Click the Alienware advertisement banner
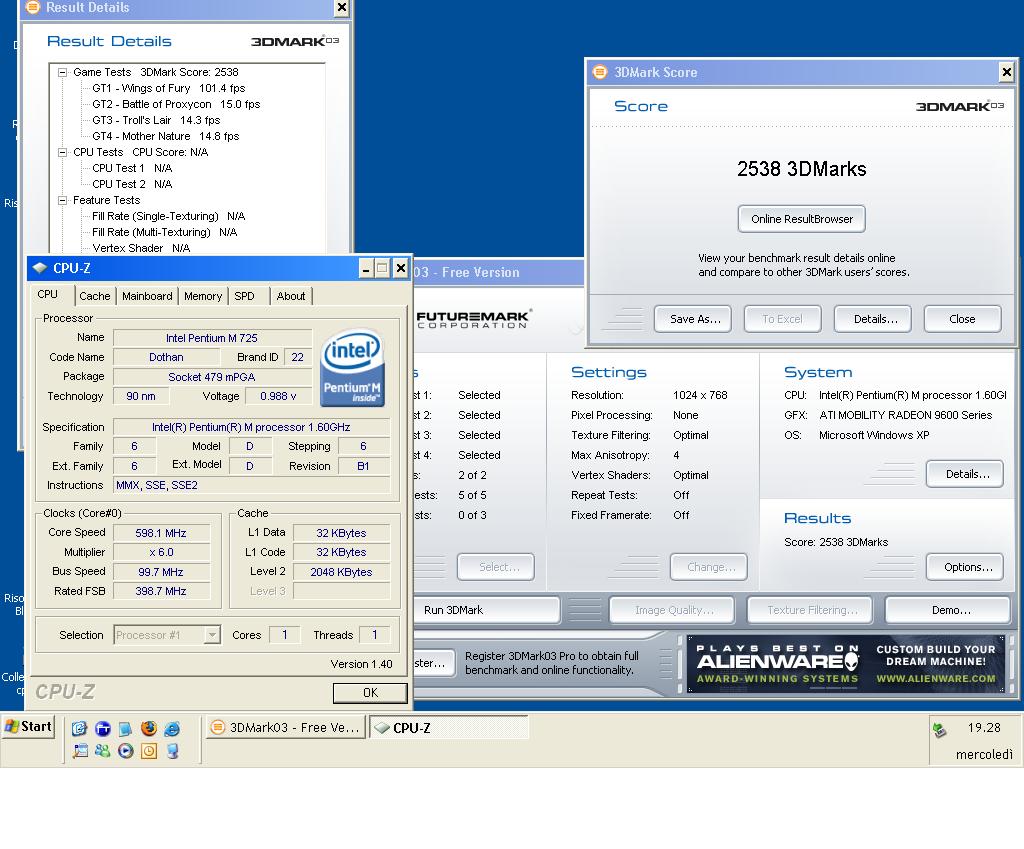Viewport: 1024px width, 849px height. 846,664
